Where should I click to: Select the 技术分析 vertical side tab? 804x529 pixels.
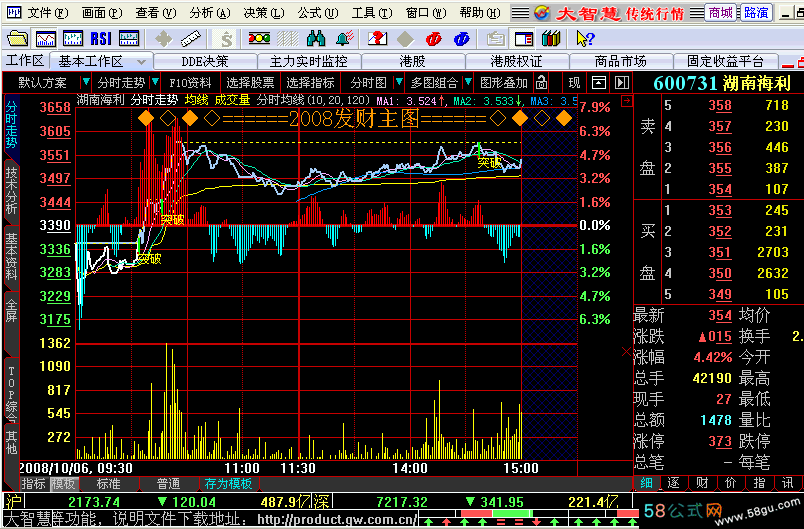(x=11, y=191)
